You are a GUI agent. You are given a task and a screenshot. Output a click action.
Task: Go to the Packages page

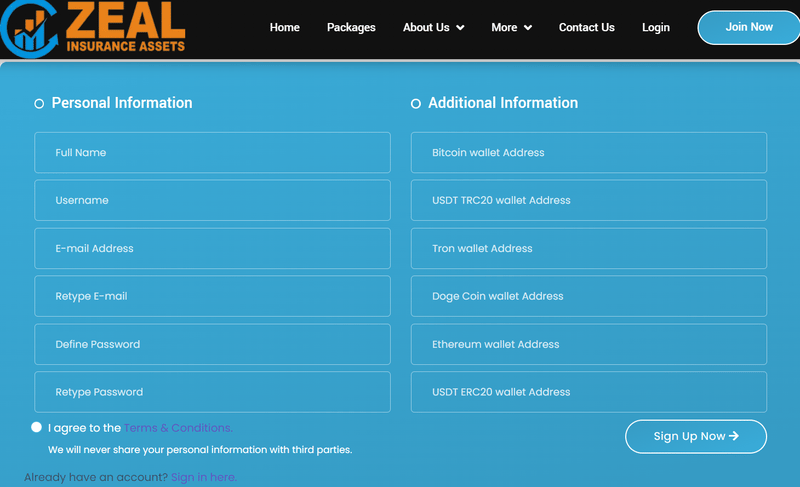point(351,28)
